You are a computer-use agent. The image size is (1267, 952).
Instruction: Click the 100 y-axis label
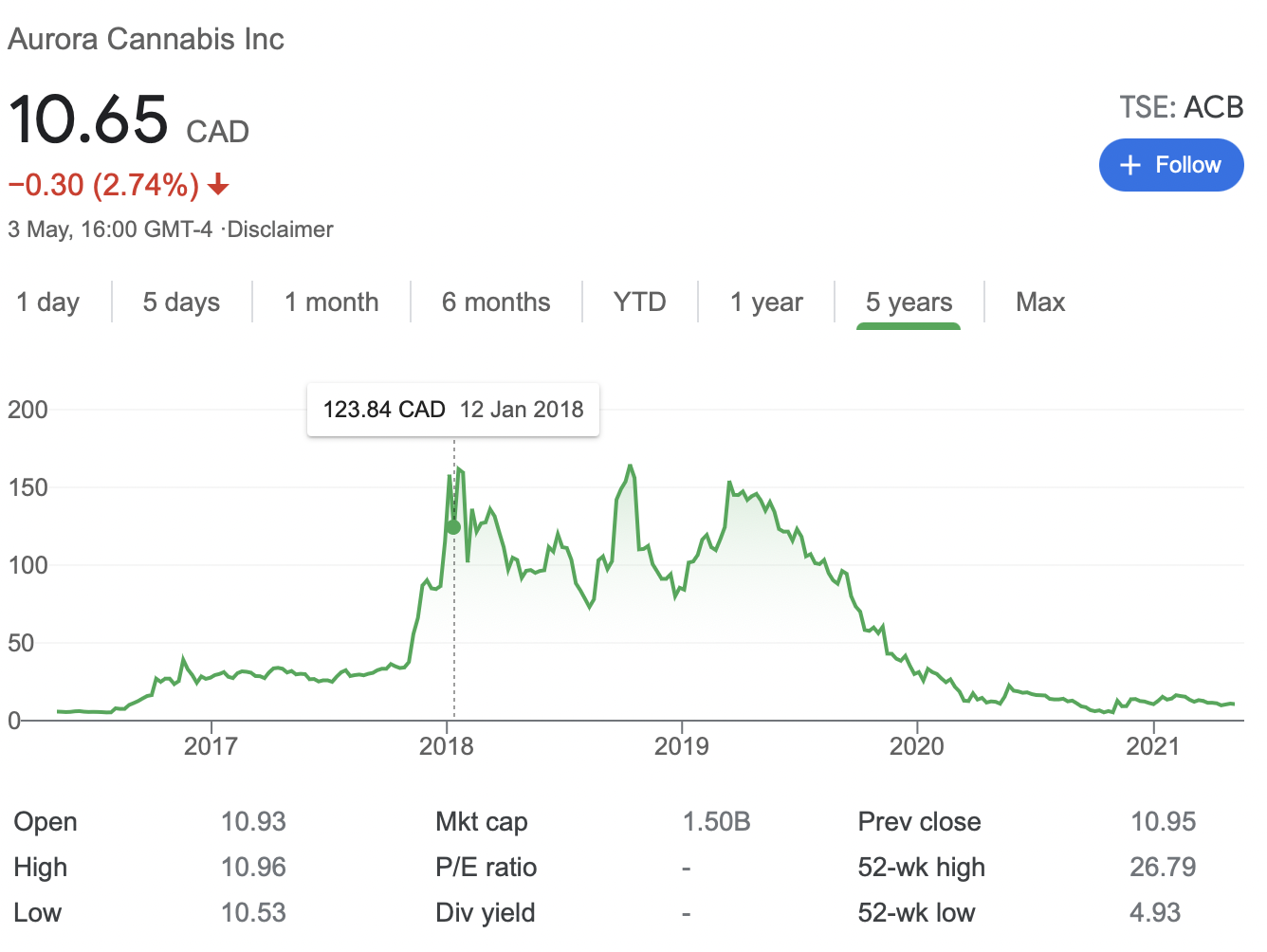click(28, 565)
